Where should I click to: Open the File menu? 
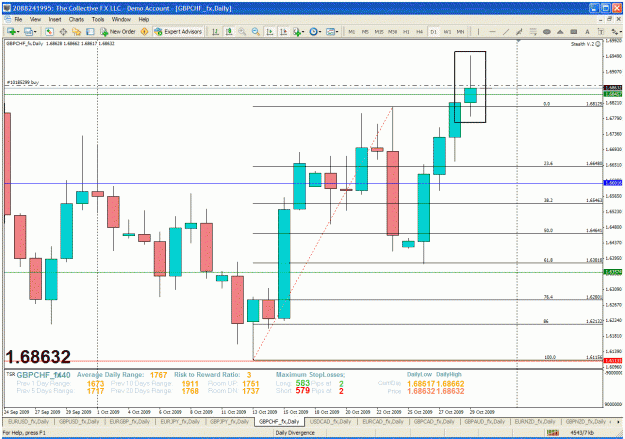click(x=18, y=19)
